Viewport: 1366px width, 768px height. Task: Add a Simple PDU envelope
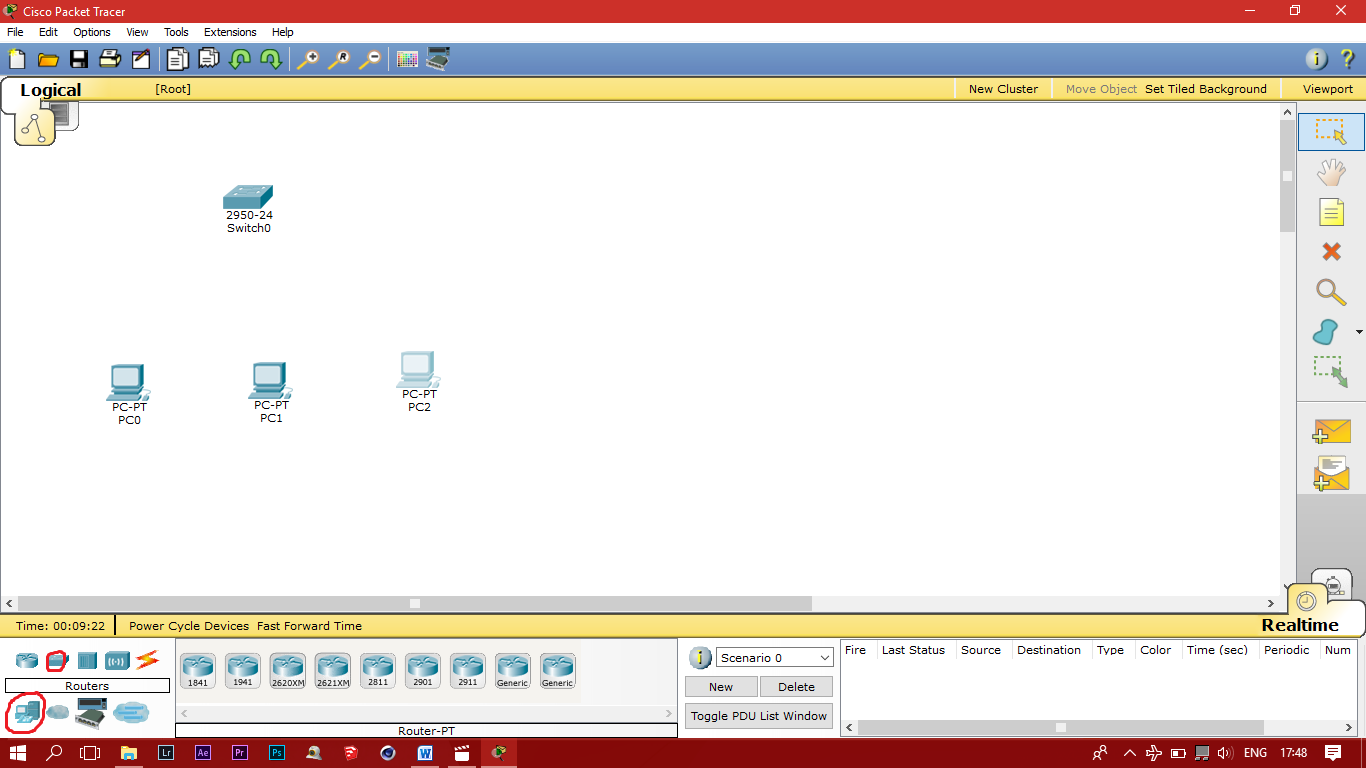pos(1331,432)
